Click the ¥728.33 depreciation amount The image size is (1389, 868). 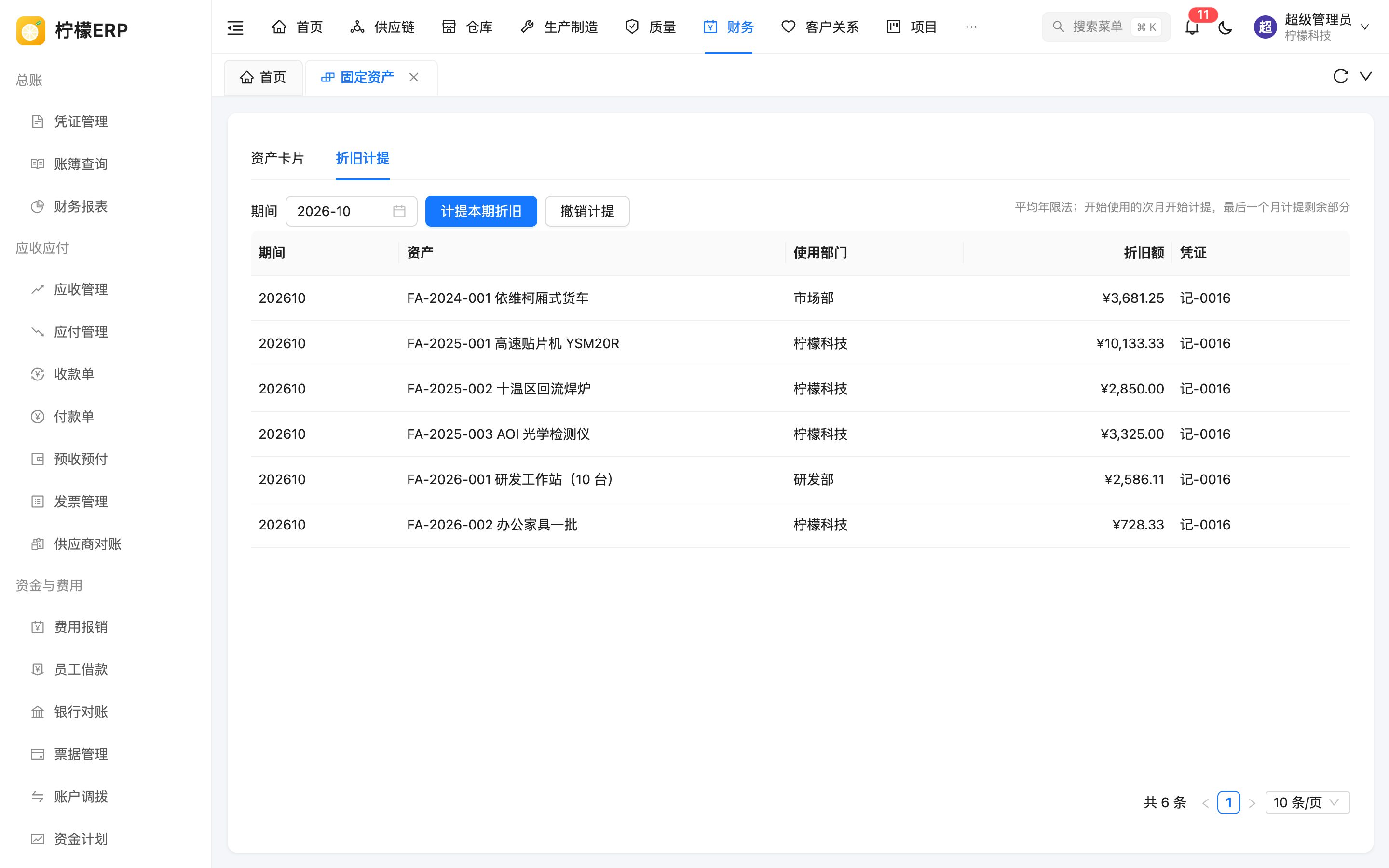click(1138, 525)
